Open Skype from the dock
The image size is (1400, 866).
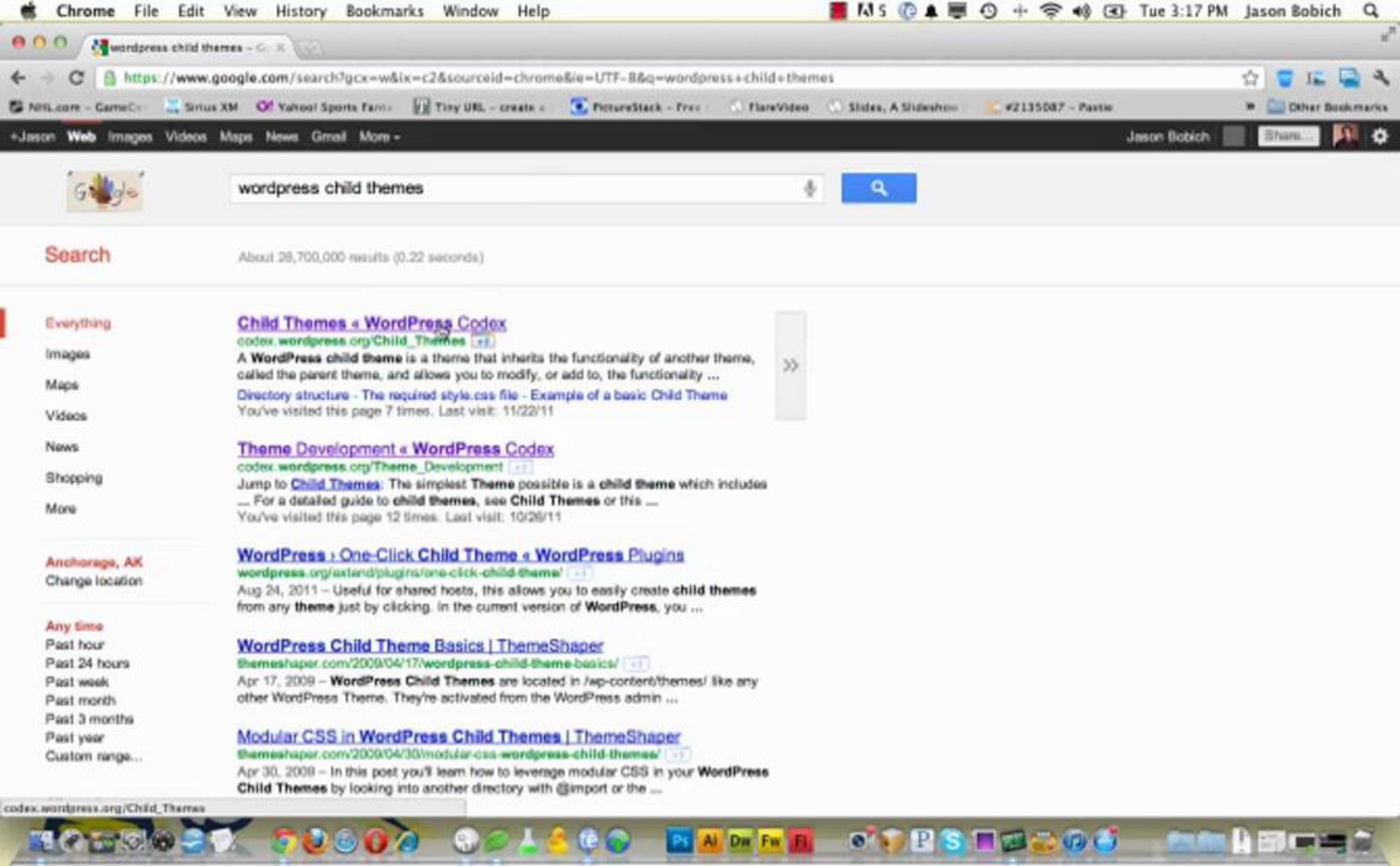coord(953,841)
